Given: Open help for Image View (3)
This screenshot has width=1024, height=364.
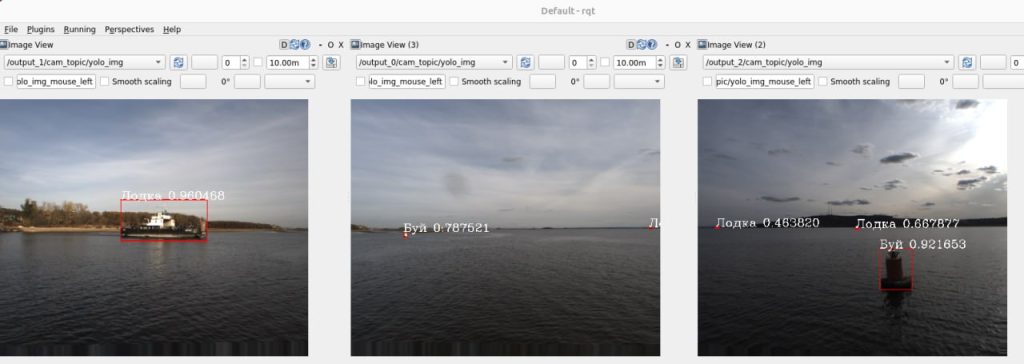Looking at the screenshot, I should [x=652, y=44].
